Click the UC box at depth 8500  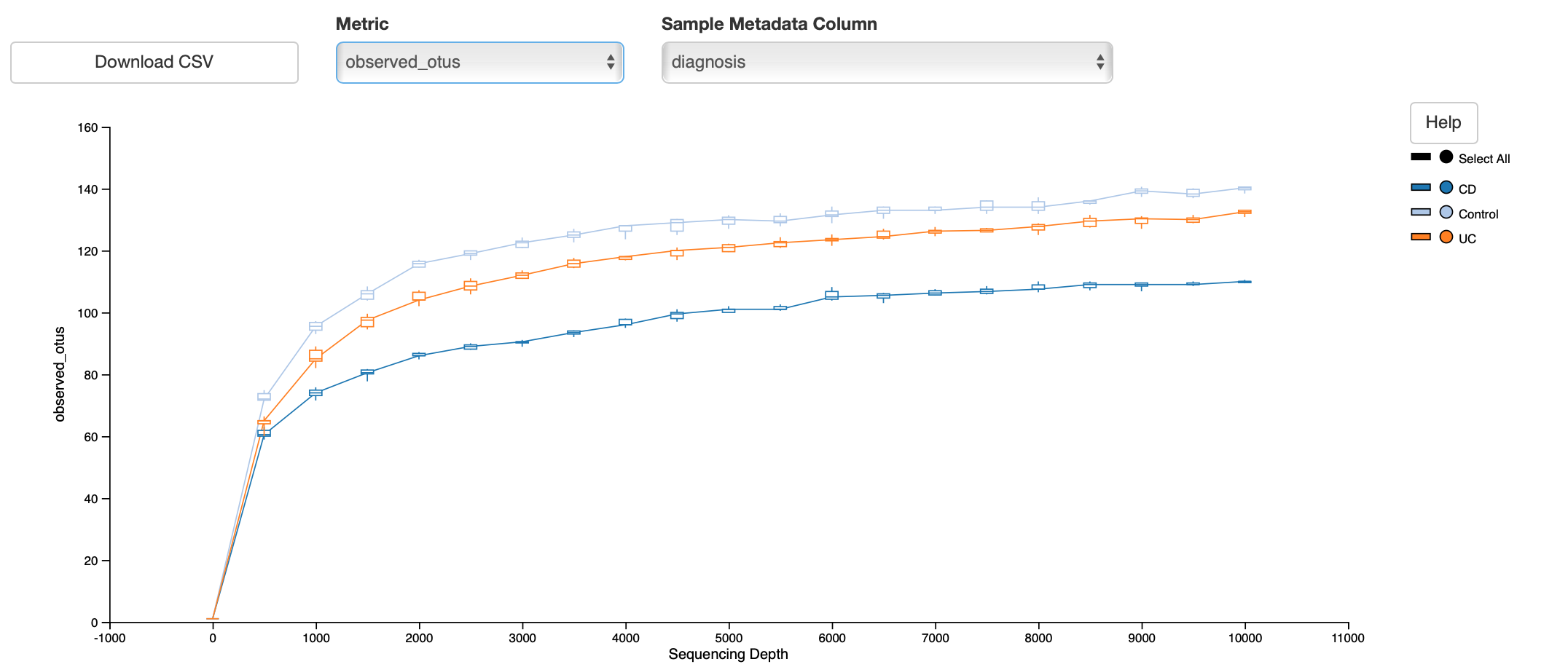1090,222
